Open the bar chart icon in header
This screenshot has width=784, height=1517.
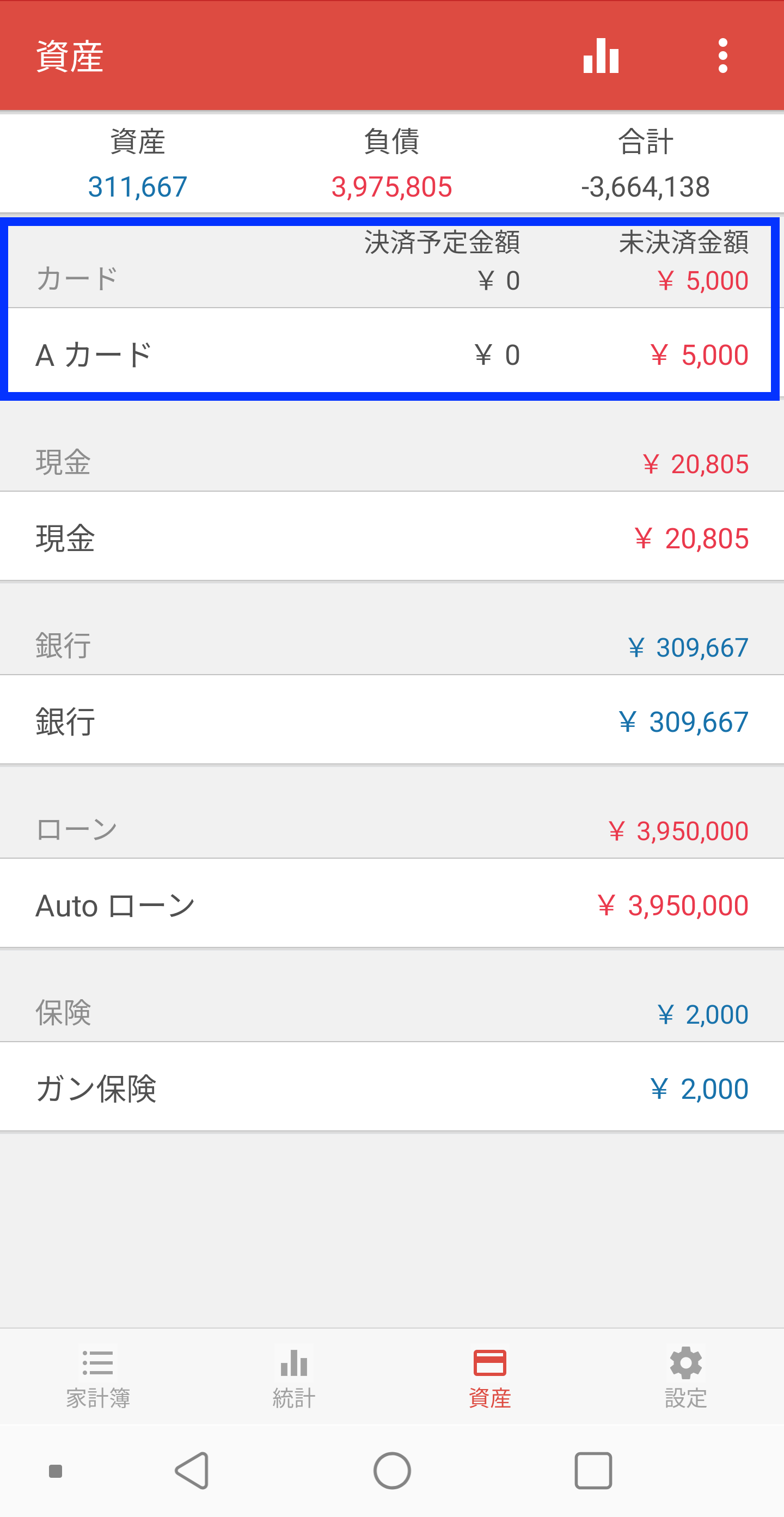coord(601,56)
